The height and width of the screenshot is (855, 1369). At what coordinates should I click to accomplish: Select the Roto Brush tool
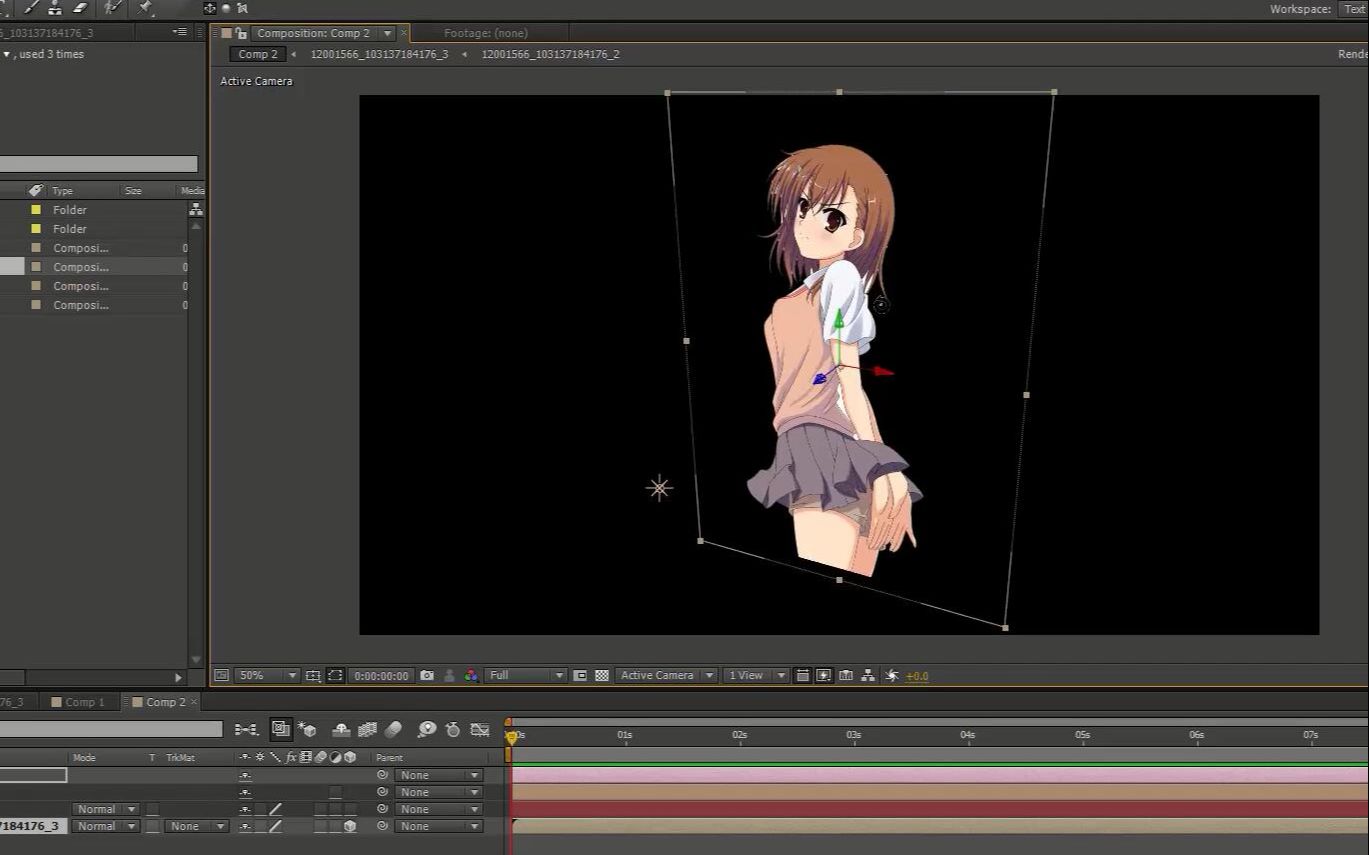(114, 7)
